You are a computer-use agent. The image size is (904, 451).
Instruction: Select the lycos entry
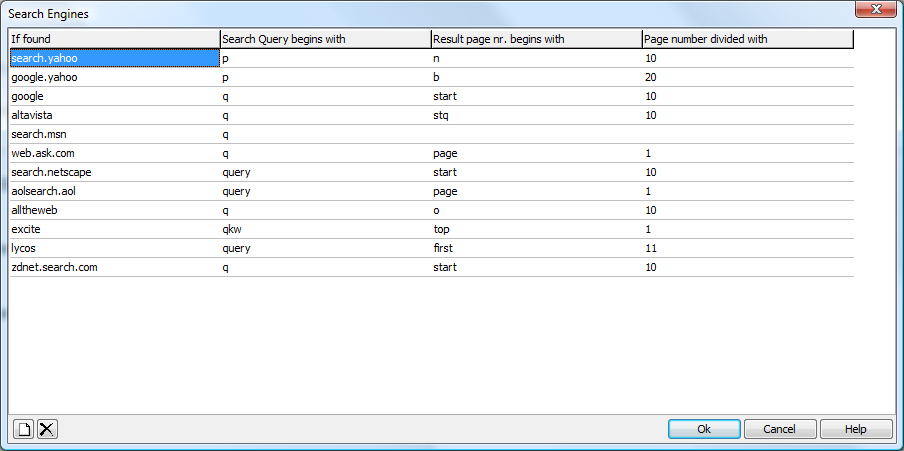pos(115,249)
